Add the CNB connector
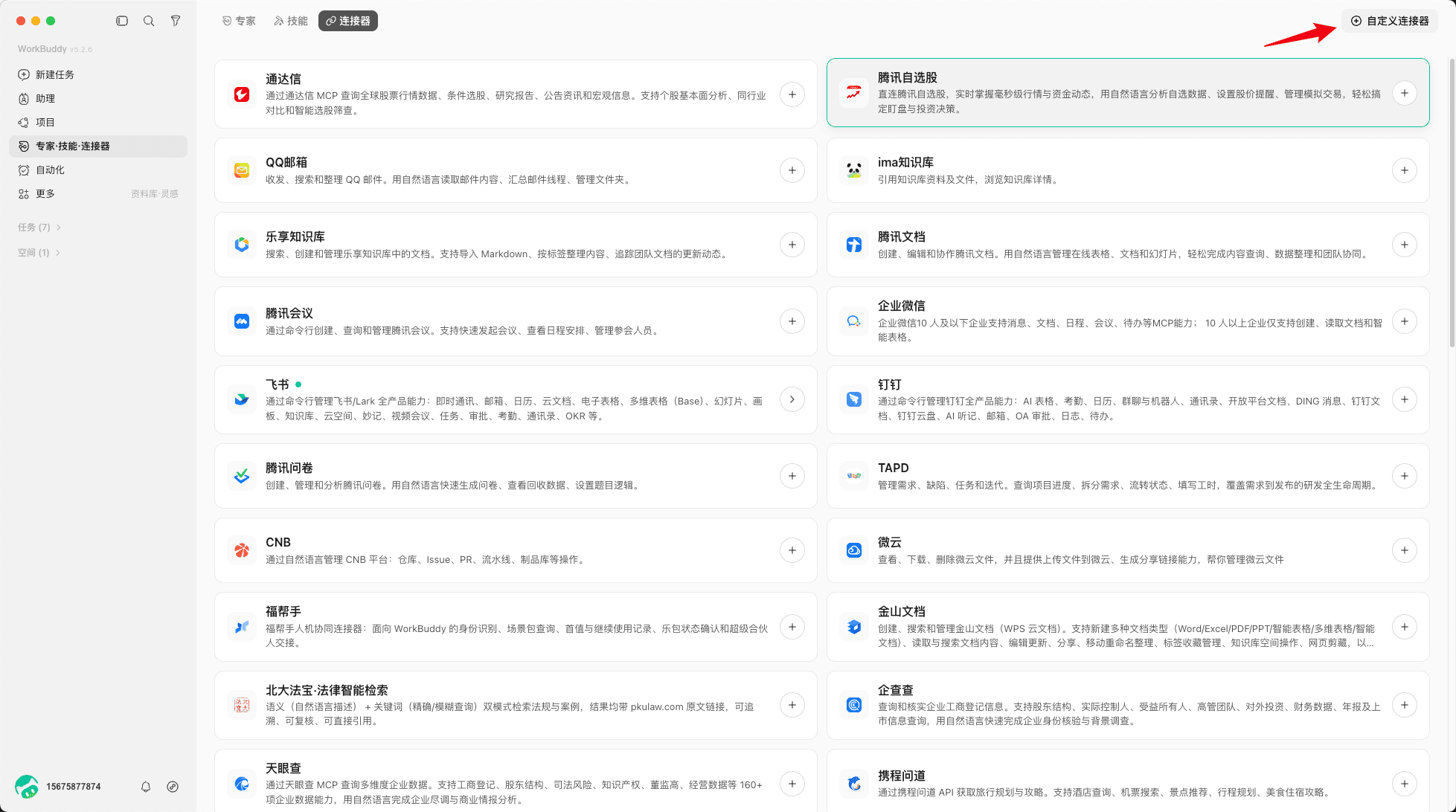This screenshot has height=812, width=1456. tap(792, 550)
